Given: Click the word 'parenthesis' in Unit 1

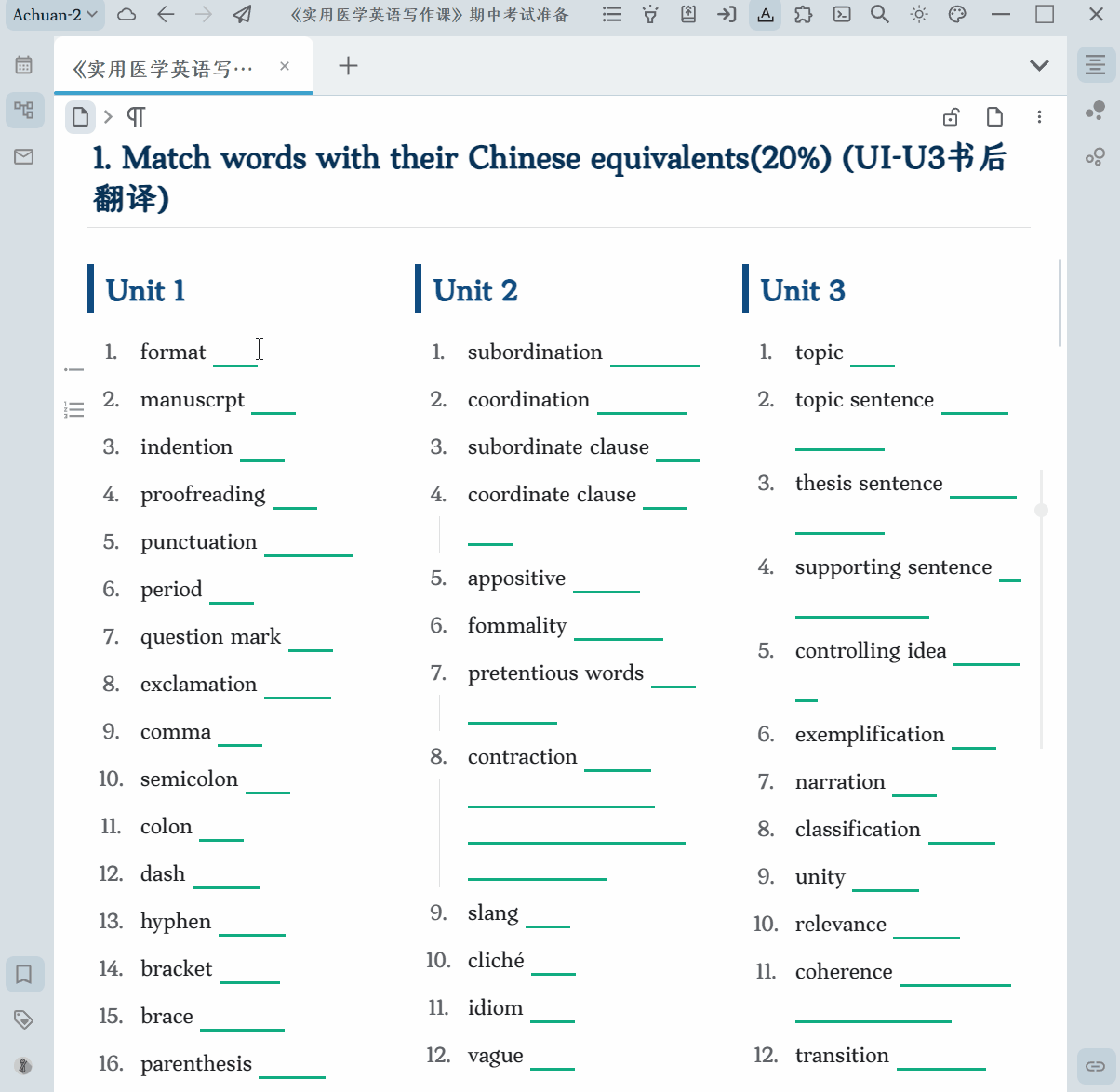Looking at the screenshot, I should [196, 1064].
